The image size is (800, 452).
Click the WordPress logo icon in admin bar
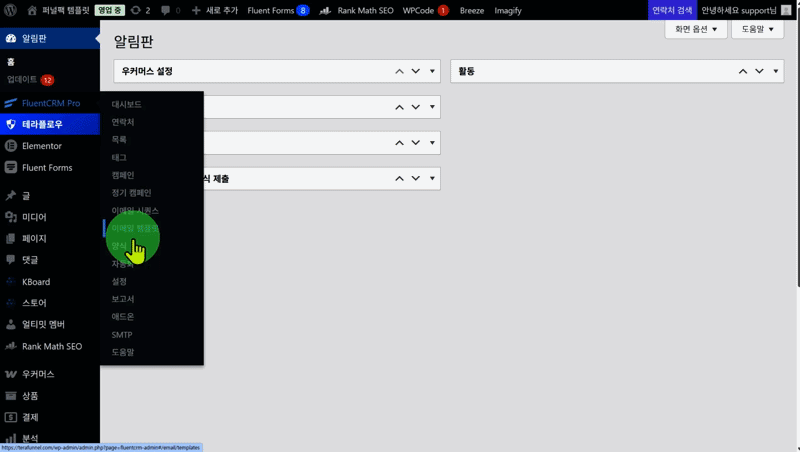tap(11, 10)
